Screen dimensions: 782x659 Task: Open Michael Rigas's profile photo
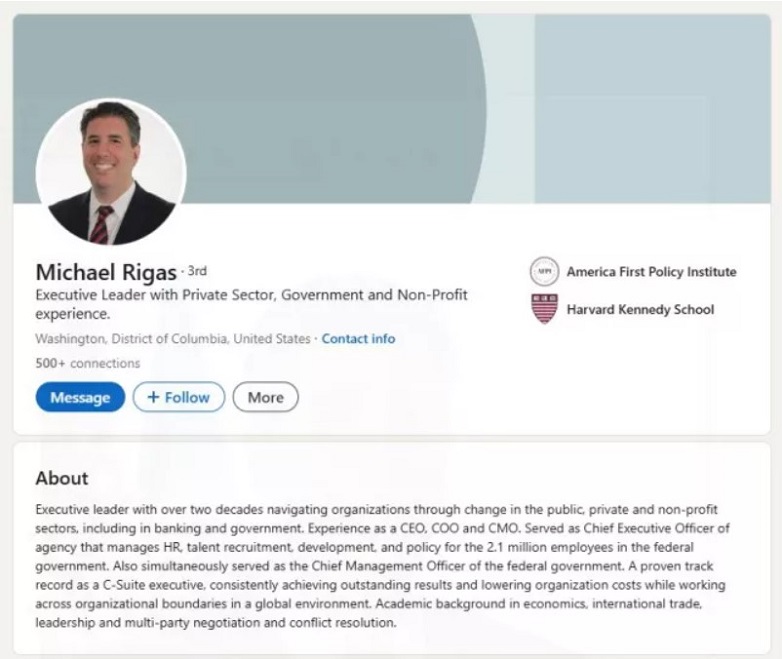111,171
